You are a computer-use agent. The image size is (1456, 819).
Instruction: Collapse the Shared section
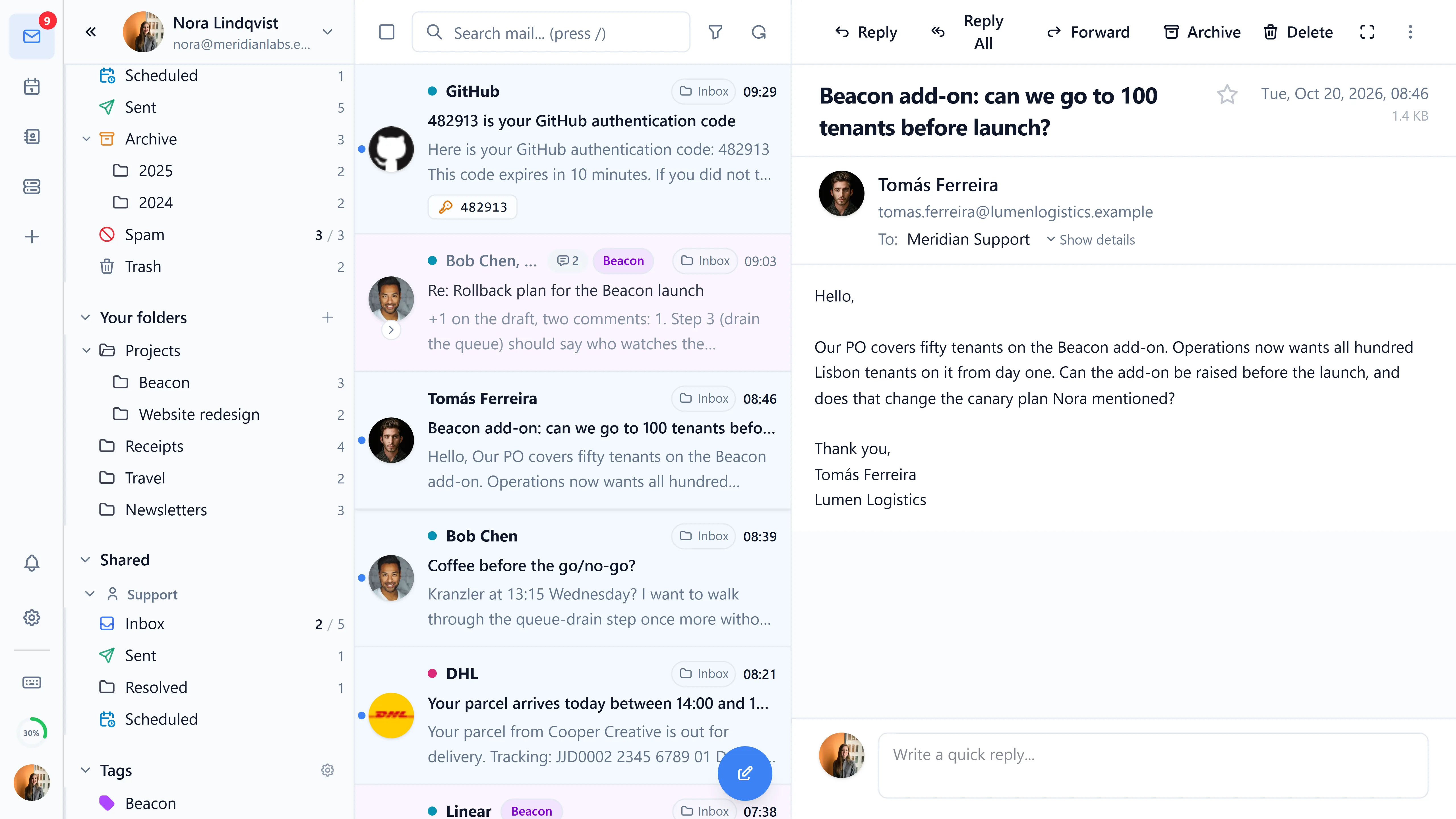[85, 560]
